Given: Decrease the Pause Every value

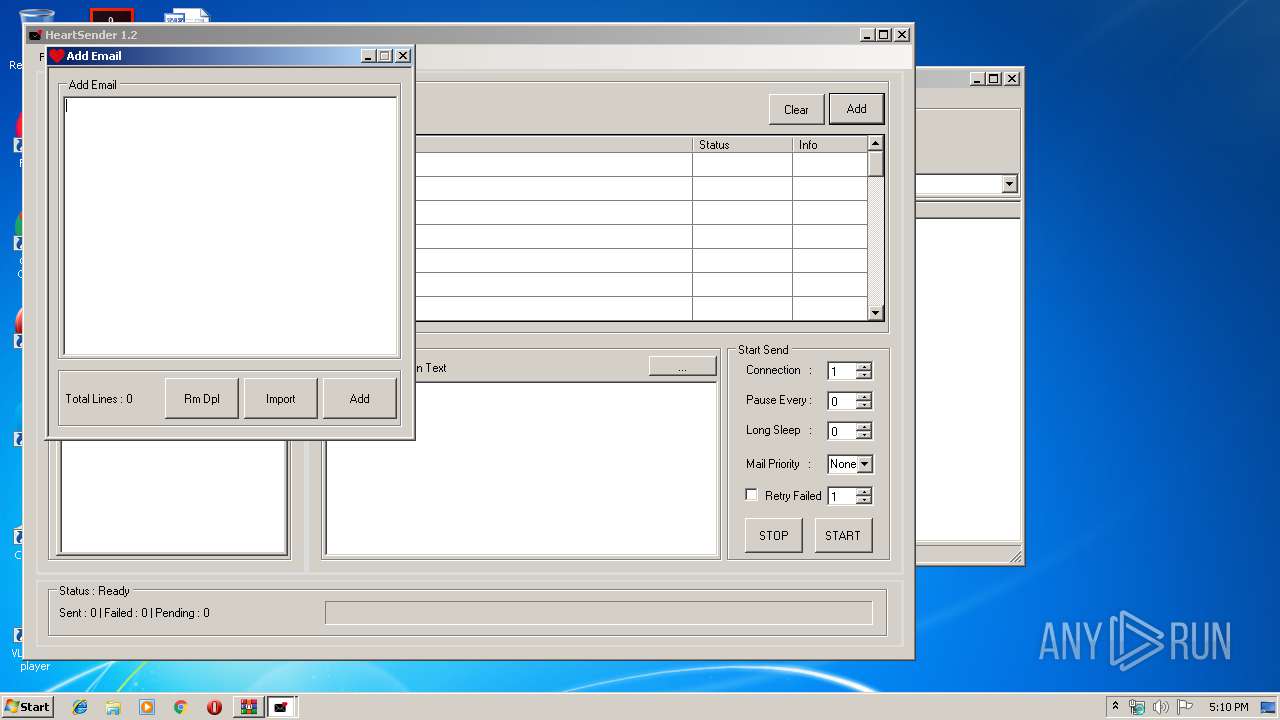Looking at the screenshot, I should [864, 405].
